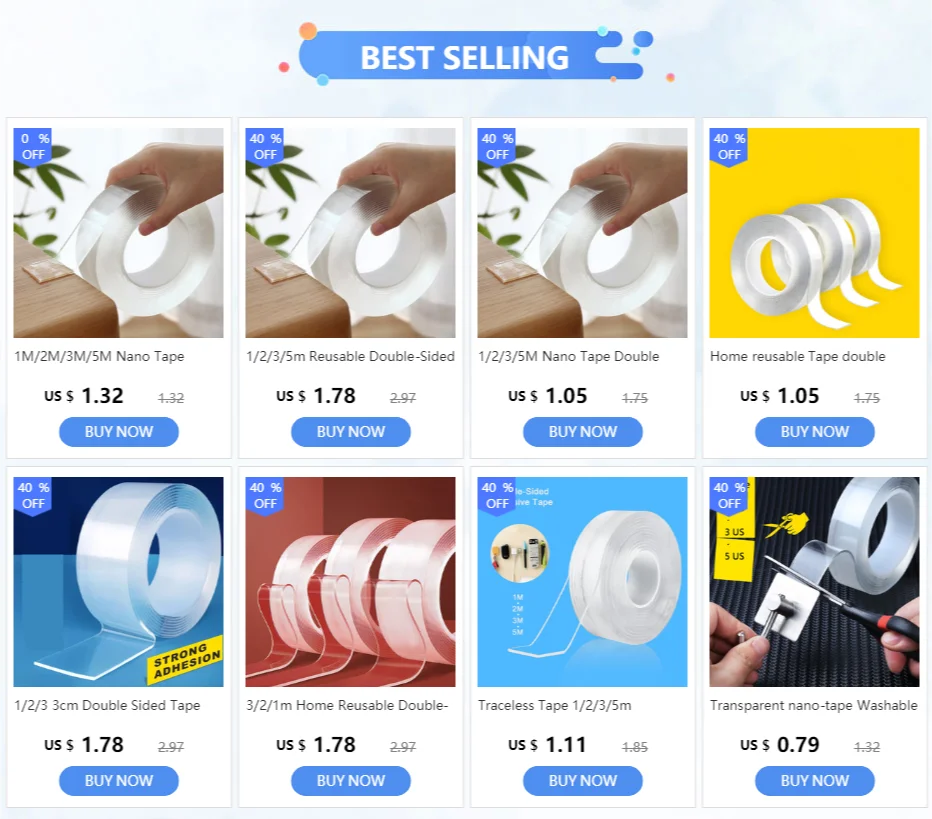
Task: Open the 1/2/3/5M Nano Tape Double title link
Action: click(x=569, y=357)
